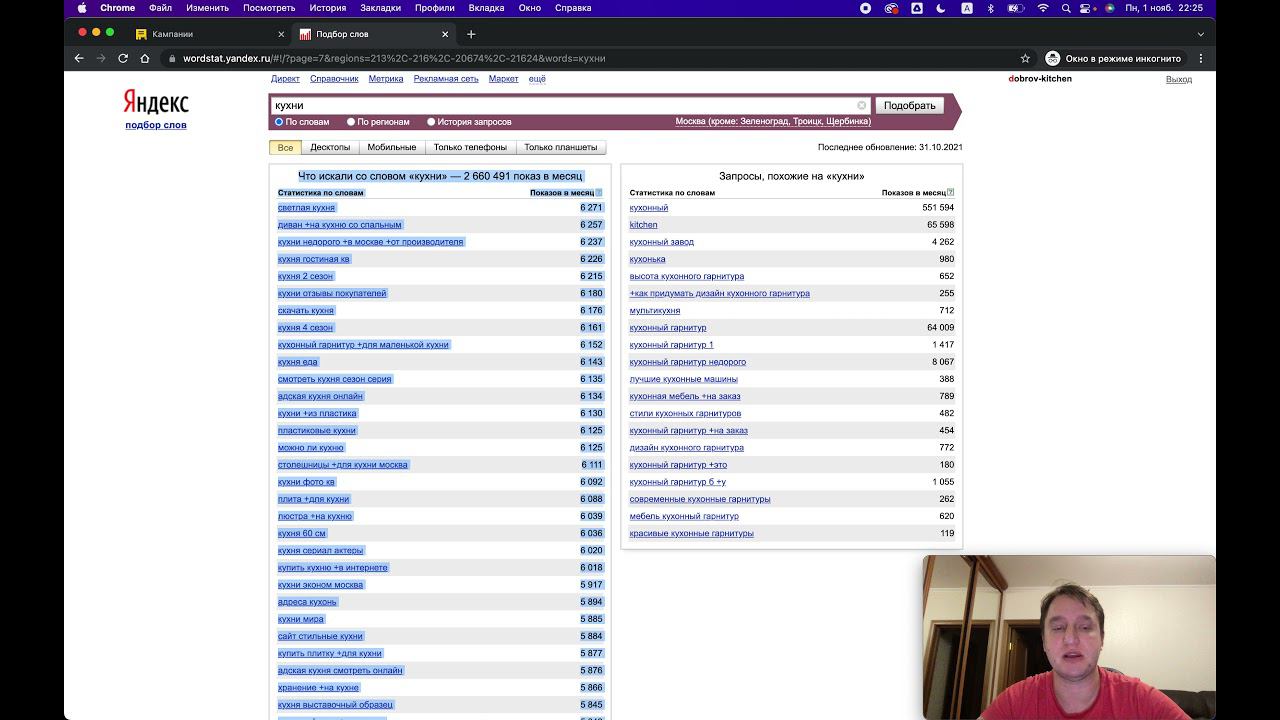Select the По регионам radio button
The height and width of the screenshot is (720, 1280).
351,122
